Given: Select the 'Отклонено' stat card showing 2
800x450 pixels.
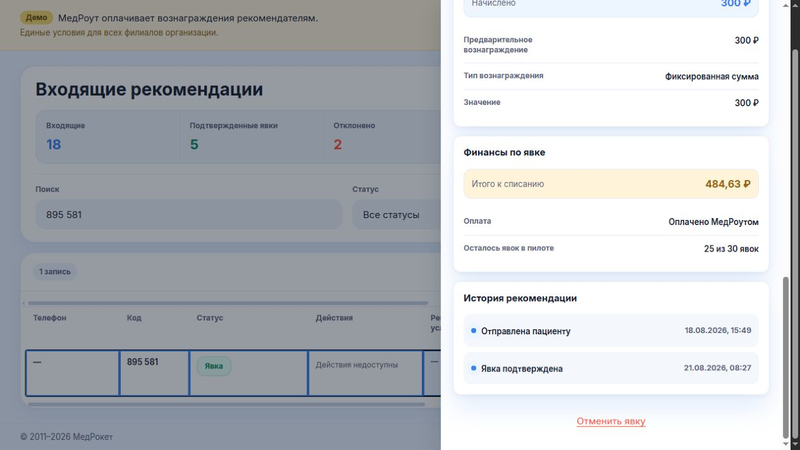Looking at the screenshot, I should pyautogui.click(x=382, y=137).
